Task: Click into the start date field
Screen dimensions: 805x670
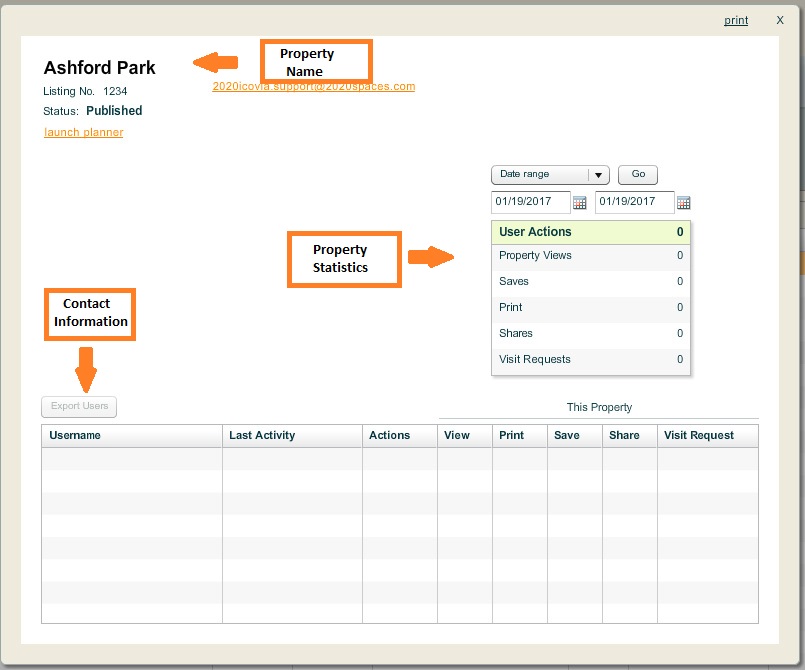Action: point(530,202)
